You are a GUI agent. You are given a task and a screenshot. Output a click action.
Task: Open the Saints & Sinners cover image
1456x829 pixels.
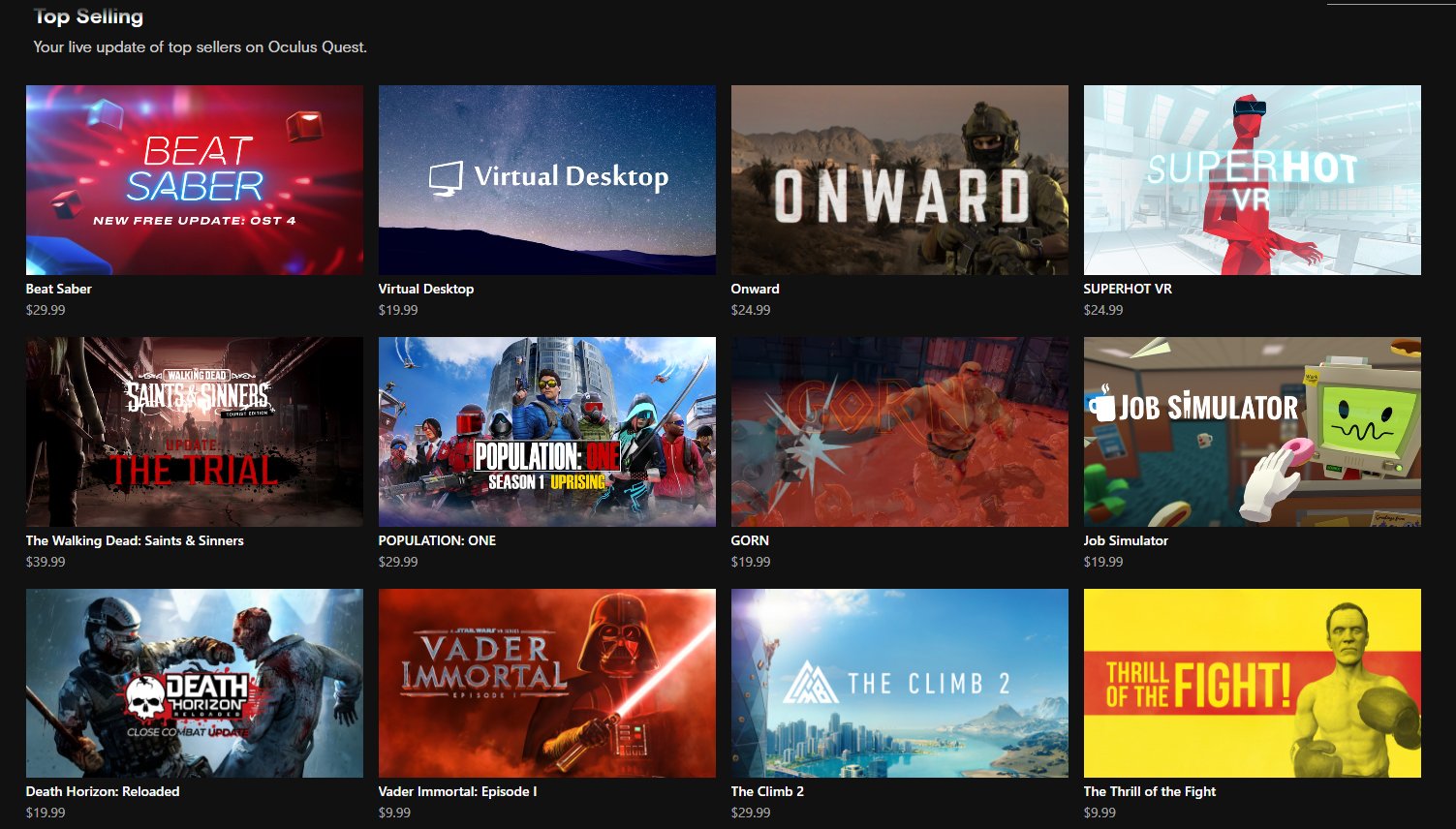click(195, 432)
